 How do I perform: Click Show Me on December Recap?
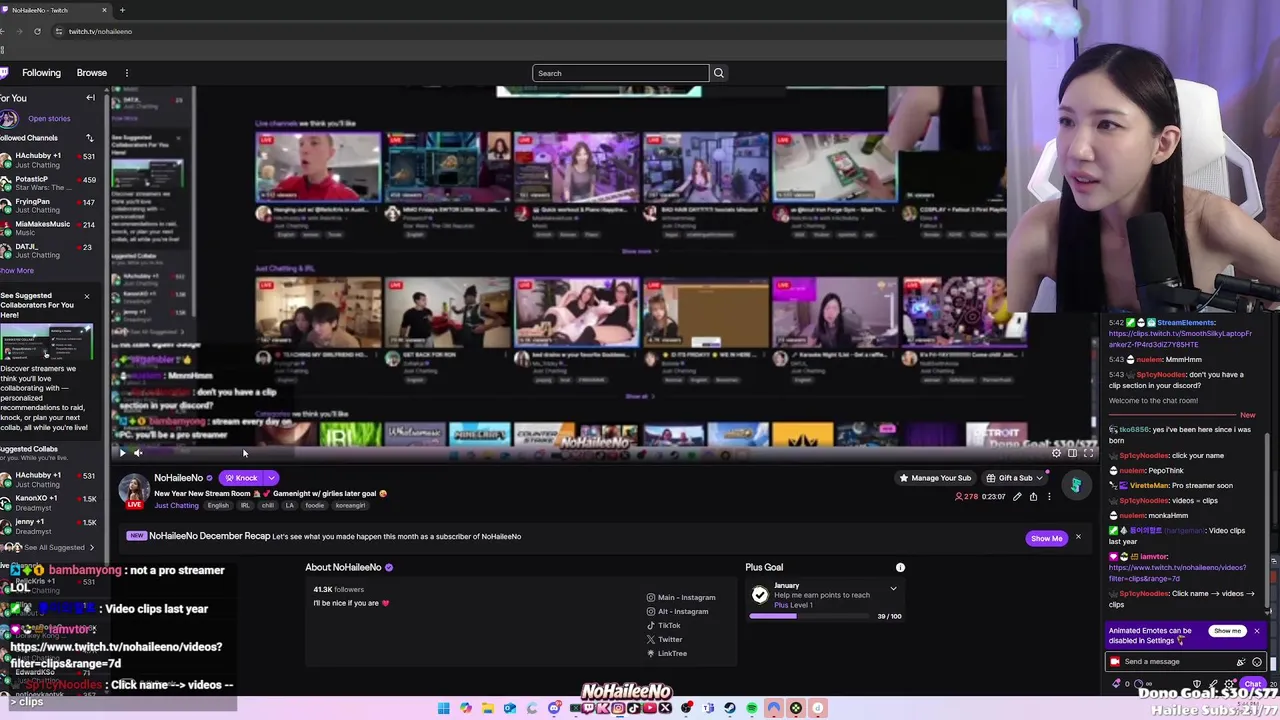tap(1046, 538)
